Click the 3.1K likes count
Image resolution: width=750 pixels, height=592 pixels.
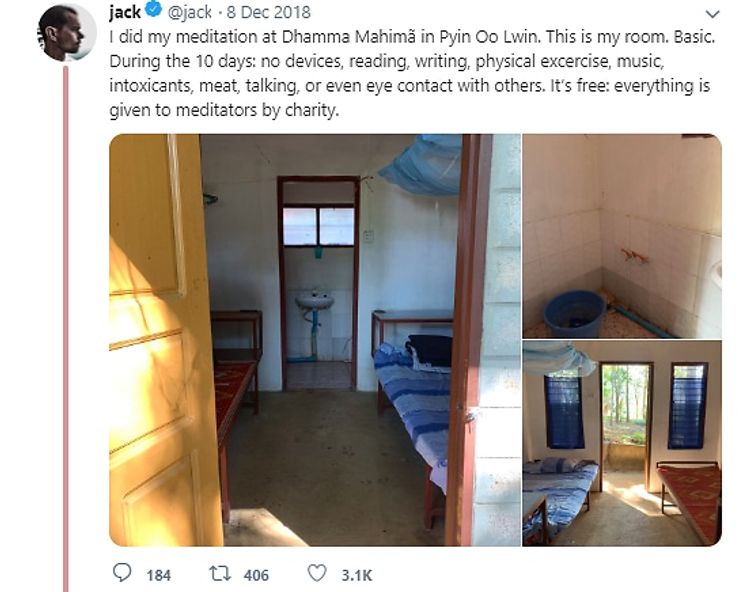click(356, 575)
